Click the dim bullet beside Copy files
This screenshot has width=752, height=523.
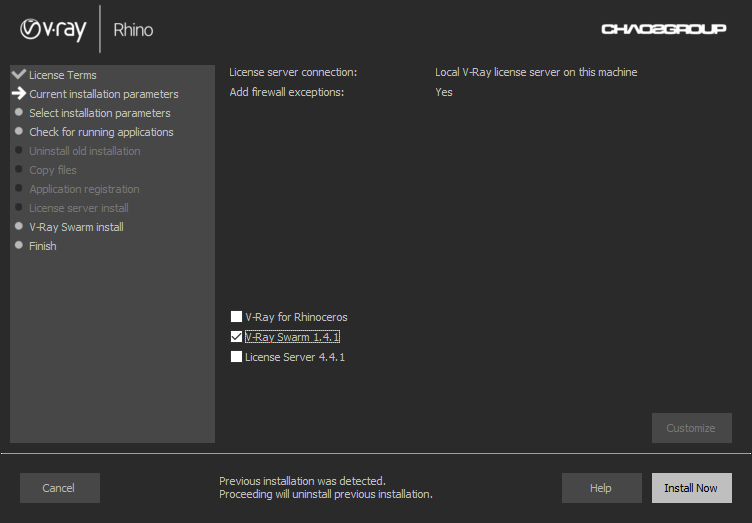pos(19,169)
